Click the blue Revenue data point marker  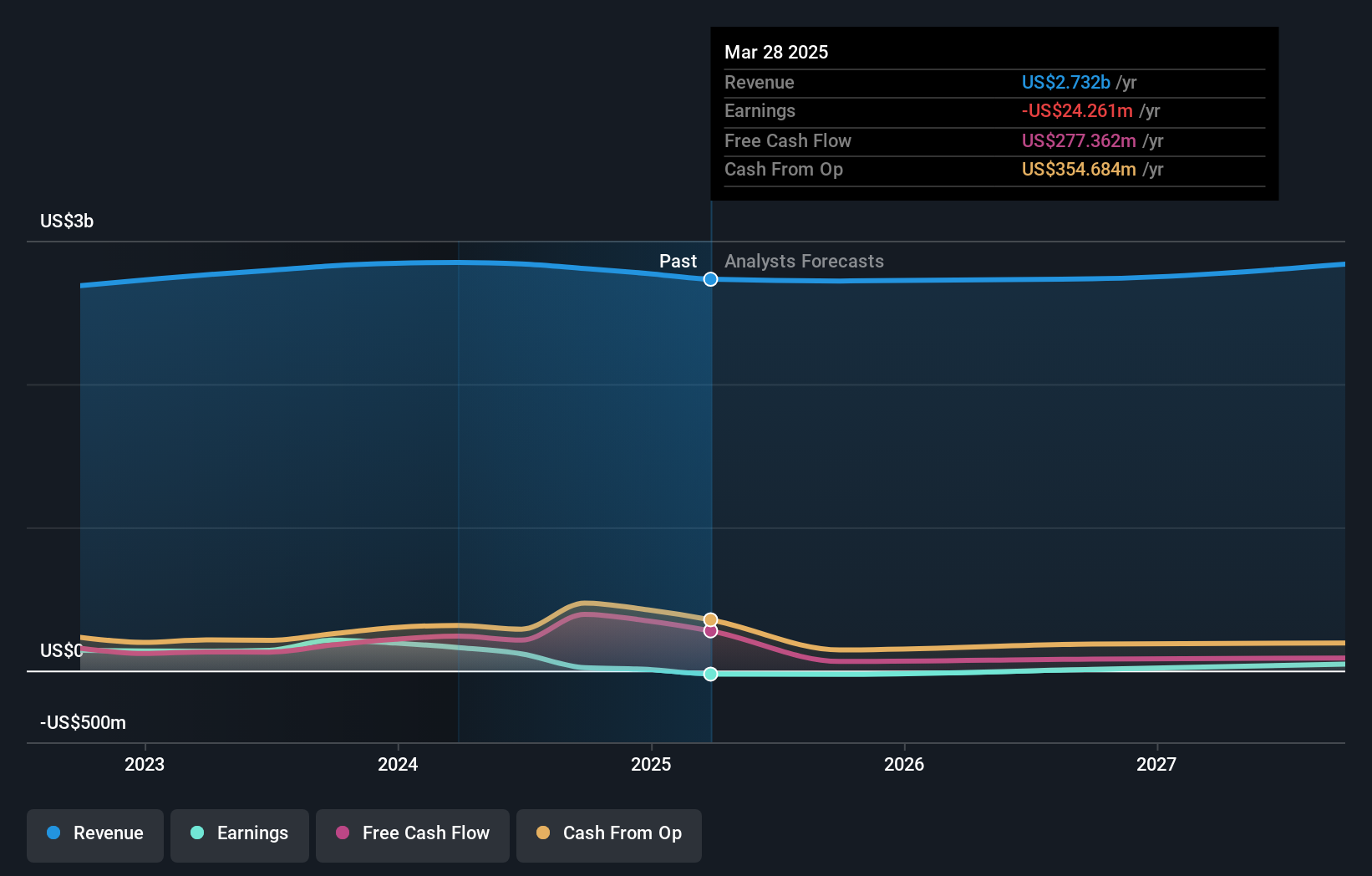(710, 279)
